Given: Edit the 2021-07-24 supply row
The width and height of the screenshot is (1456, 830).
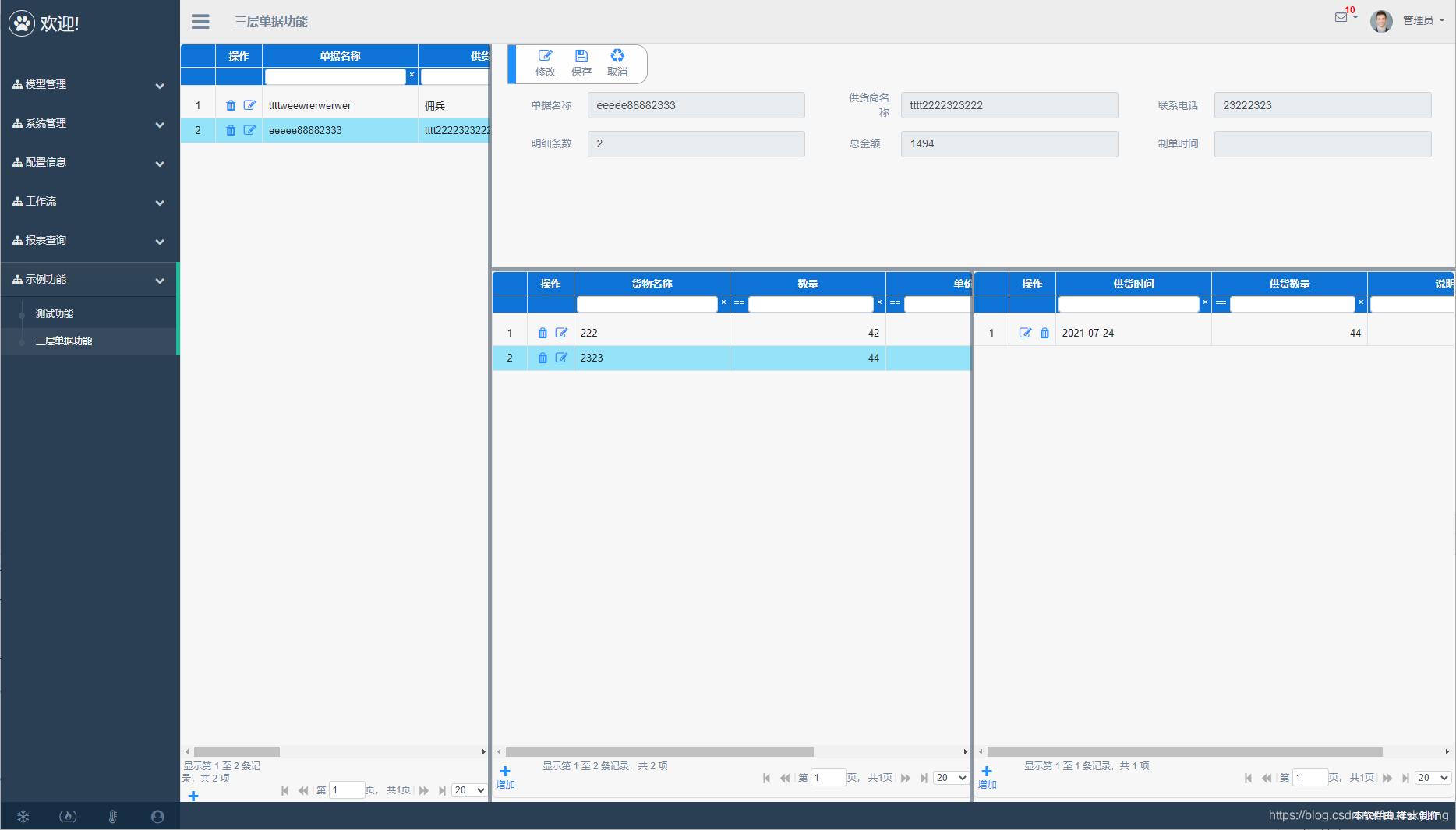Looking at the screenshot, I should click(1025, 333).
